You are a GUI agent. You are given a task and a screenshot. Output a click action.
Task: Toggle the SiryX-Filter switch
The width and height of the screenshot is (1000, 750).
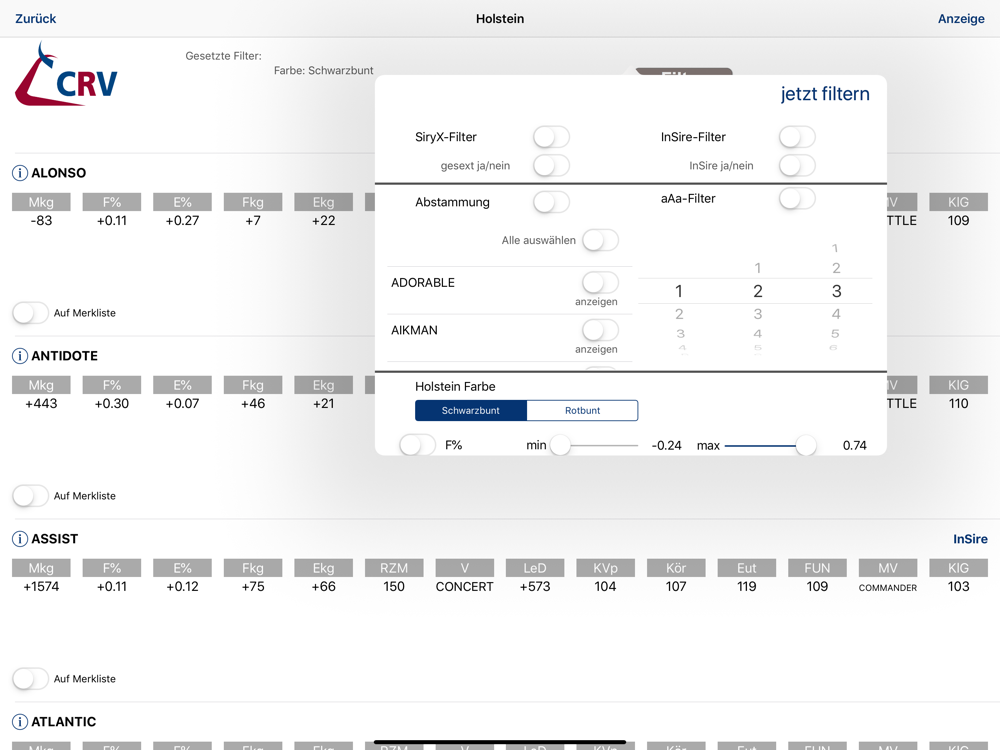pyautogui.click(x=551, y=137)
